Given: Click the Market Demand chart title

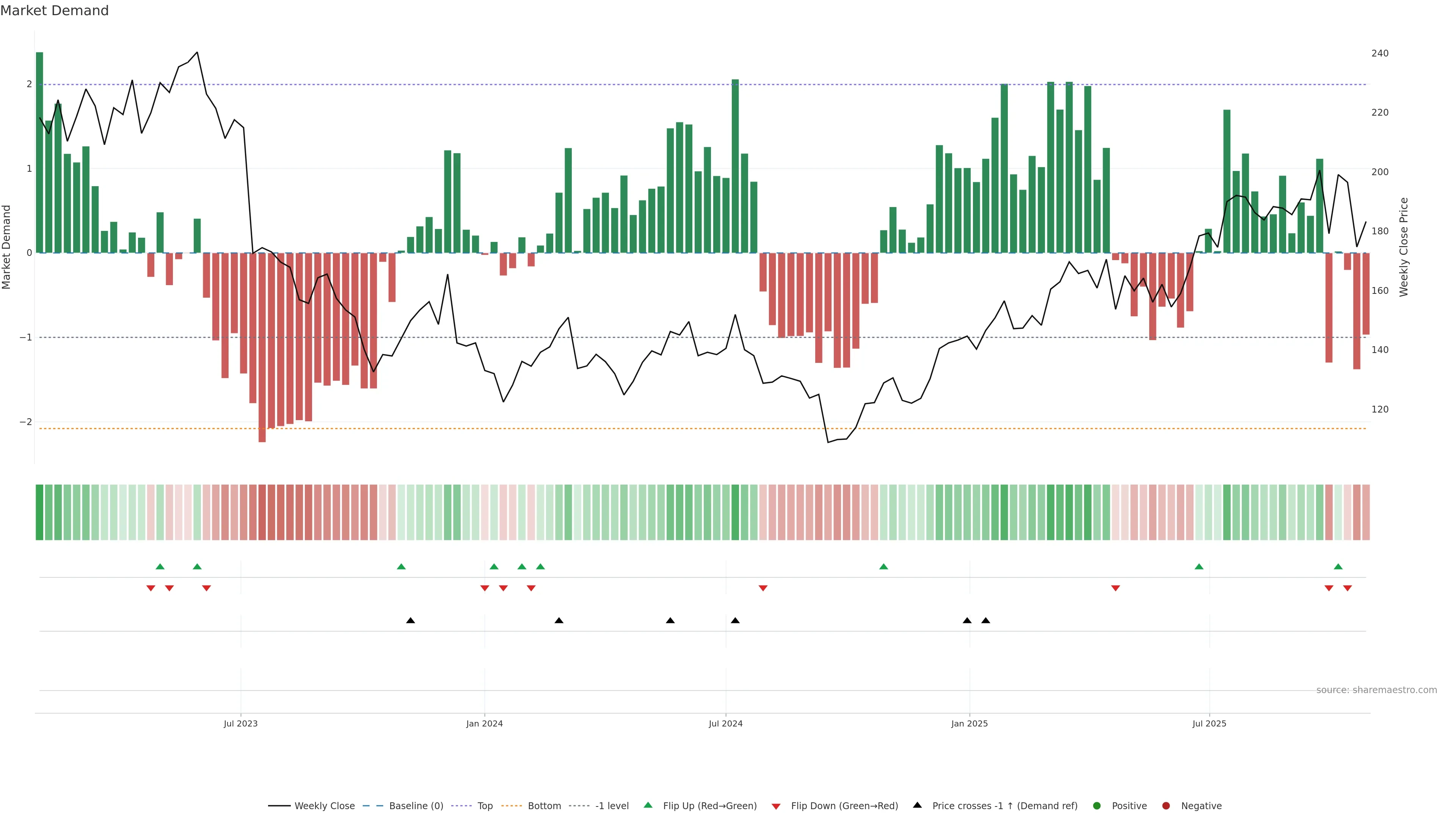Looking at the screenshot, I should (54, 11).
